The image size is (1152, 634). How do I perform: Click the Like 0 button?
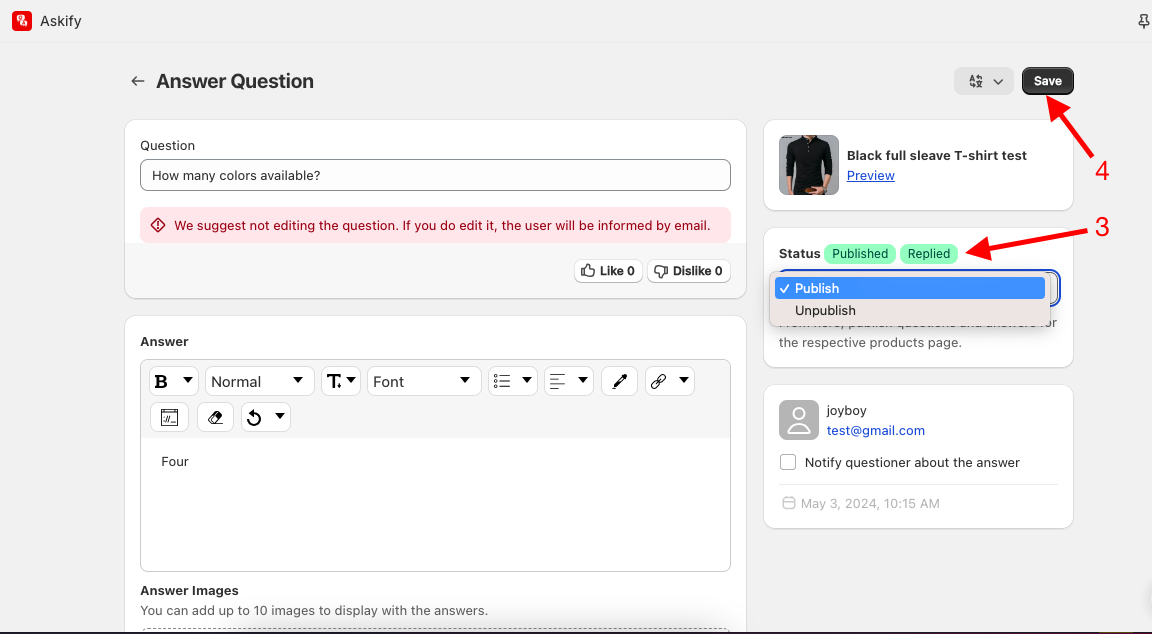pyautogui.click(x=608, y=270)
